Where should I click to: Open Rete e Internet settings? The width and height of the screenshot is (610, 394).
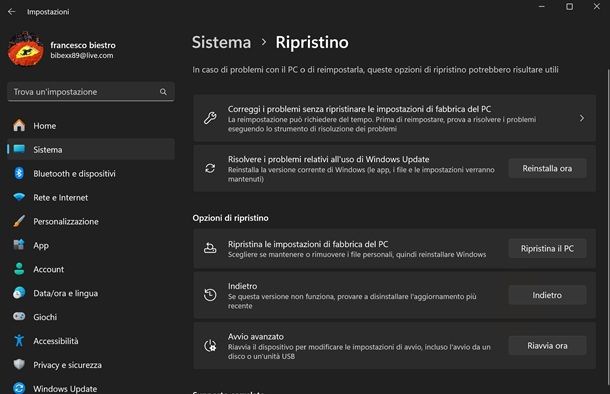91,197
